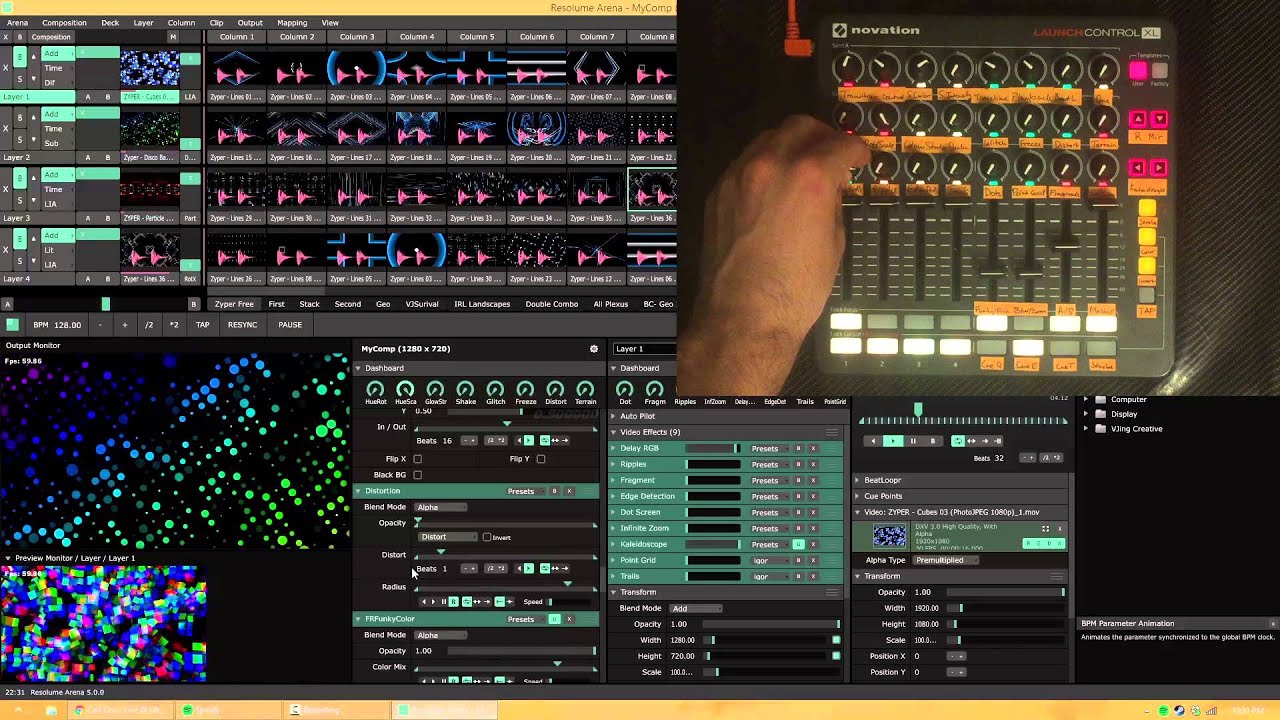The width and height of the screenshot is (1280, 720).
Task: Click the Terrain dashboard knob
Action: (585, 389)
